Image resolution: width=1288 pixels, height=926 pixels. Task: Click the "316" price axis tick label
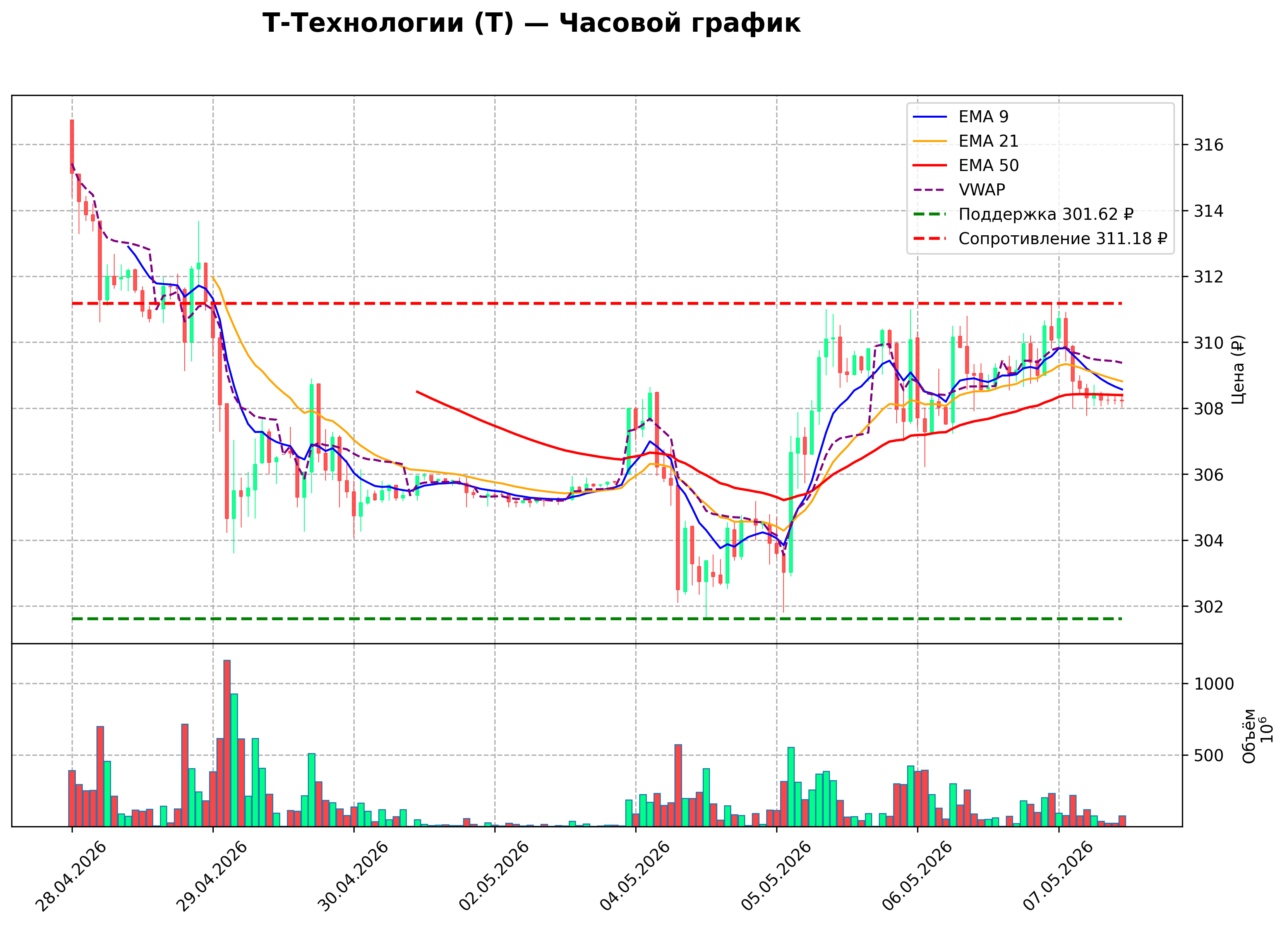pyautogui.click(x=1209, y=145)
